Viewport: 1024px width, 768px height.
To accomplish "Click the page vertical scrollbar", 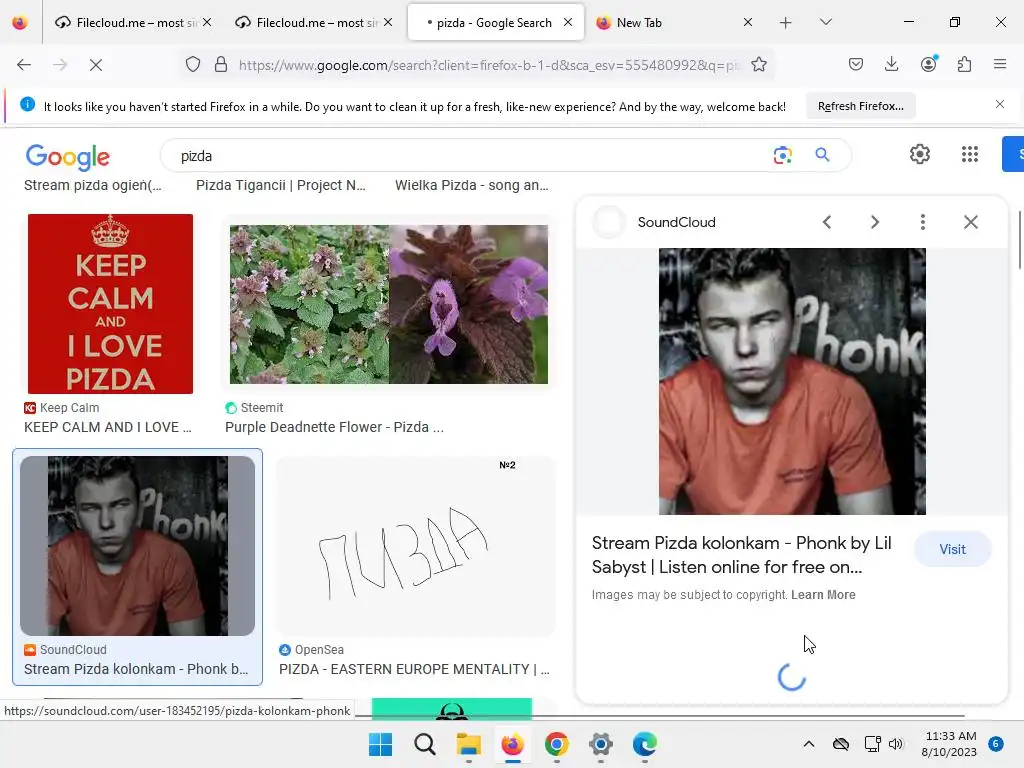I will [1019, 240].
